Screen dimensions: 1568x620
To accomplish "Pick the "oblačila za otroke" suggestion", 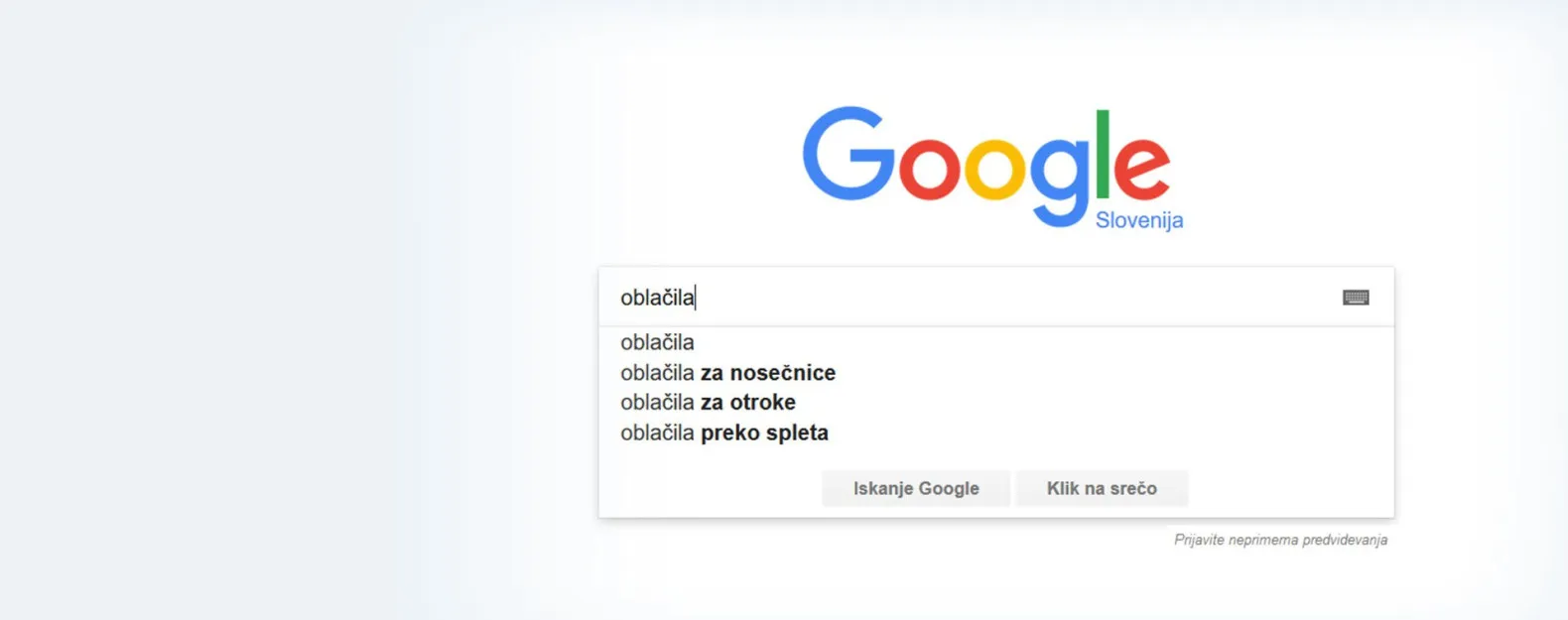I will (x=708, y=403).
